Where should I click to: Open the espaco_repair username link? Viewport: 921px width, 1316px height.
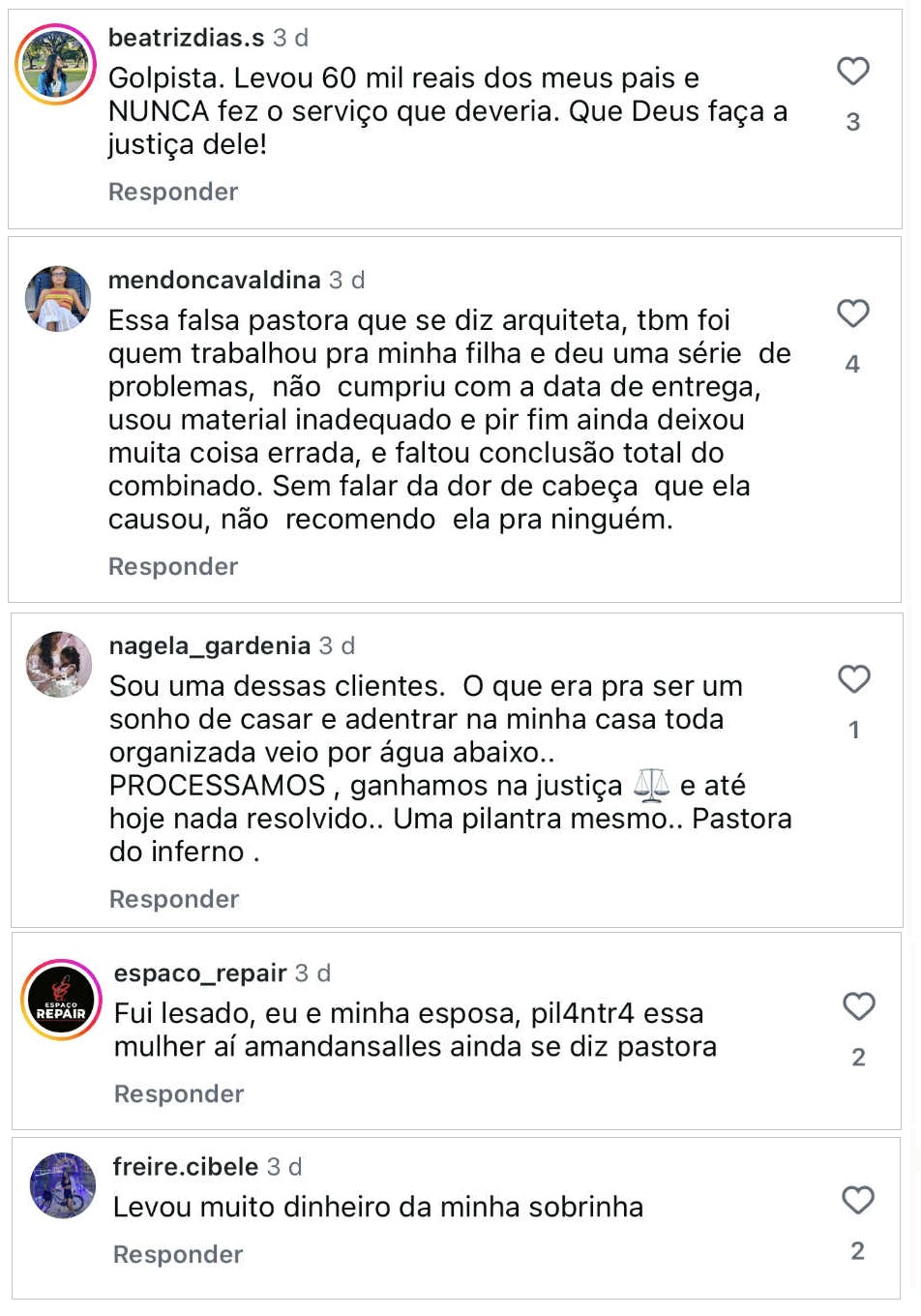(x=200, y=972)
